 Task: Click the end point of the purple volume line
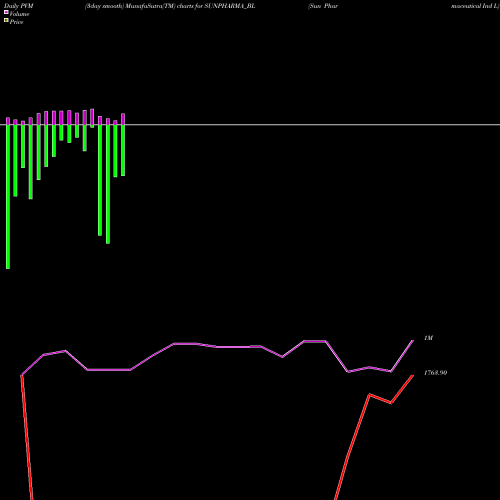tap(413, 341)
